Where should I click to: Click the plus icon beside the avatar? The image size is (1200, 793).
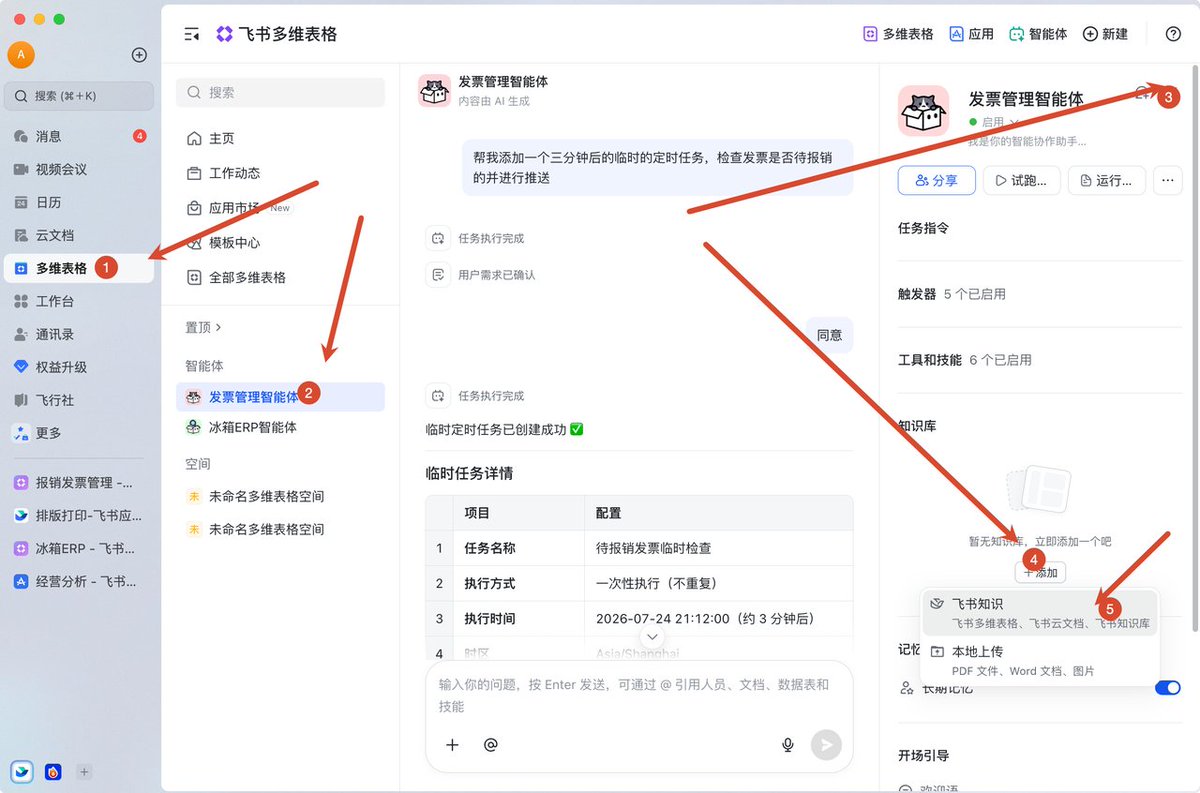pos(139,55)
